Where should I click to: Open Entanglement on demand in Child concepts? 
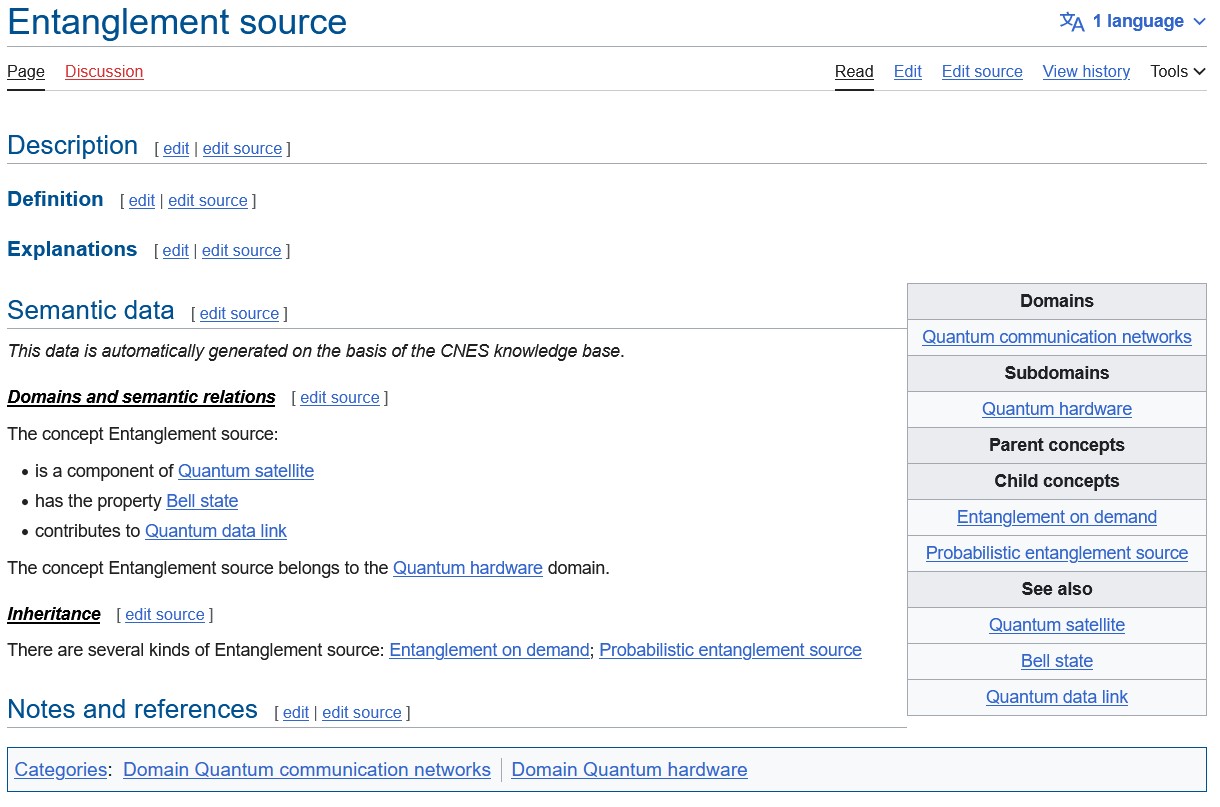coord(1056,517)
